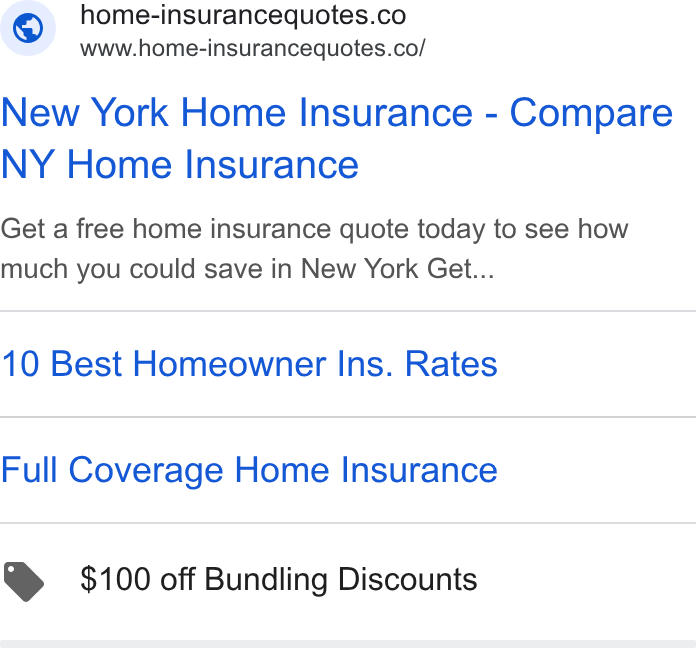Click the blue globe site favicon
This screenshot has width=696, height=648.
click(28, 28)
